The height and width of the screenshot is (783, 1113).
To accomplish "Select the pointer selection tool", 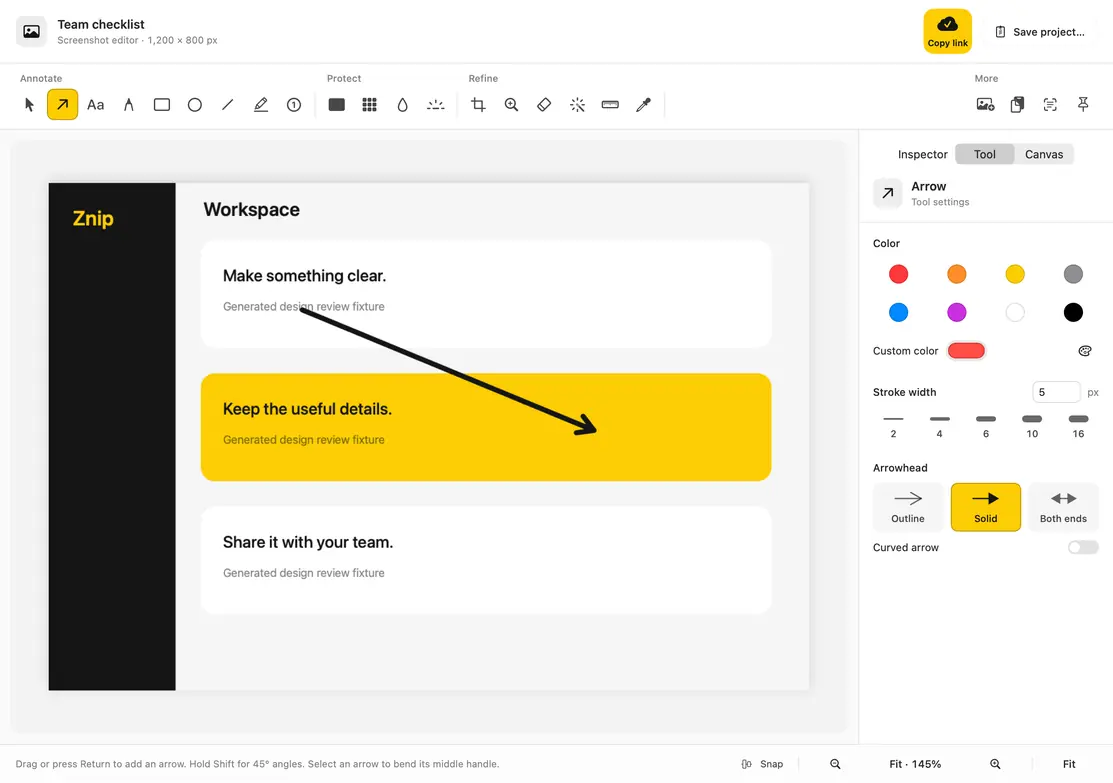I will [29, 105].
